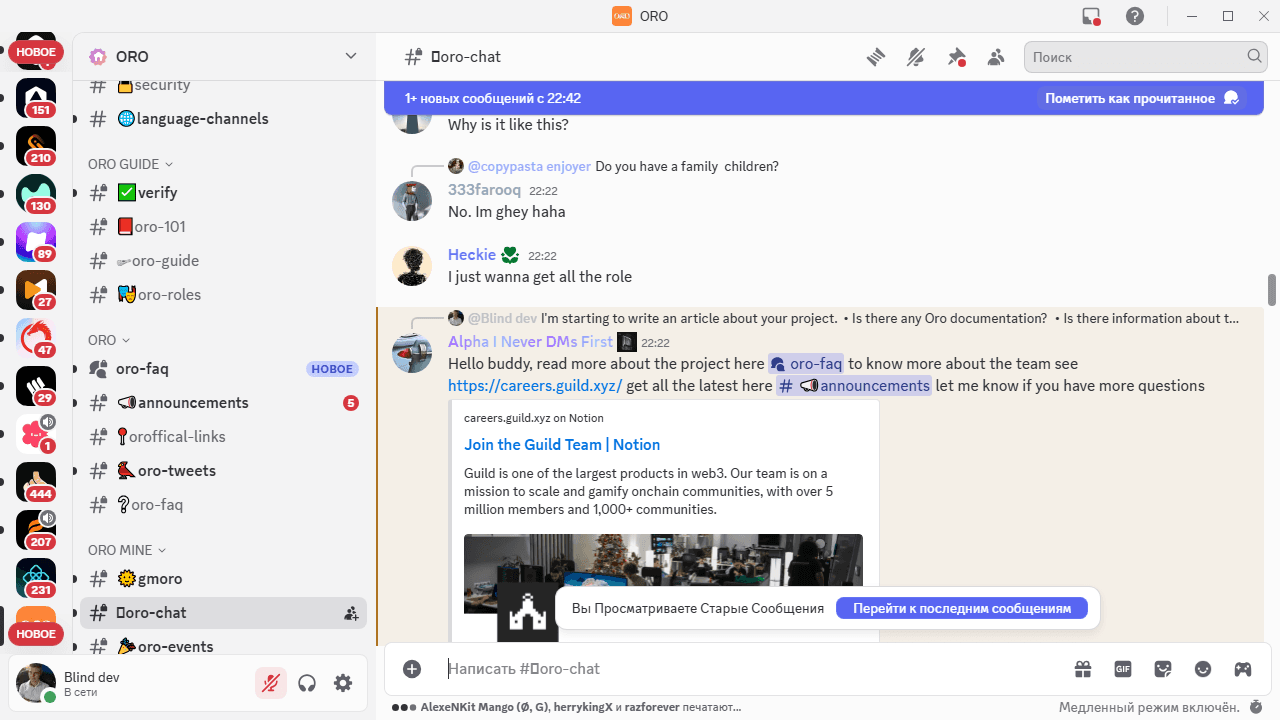Unmute the microphone
Viewport: 1280px width, 720px height.
point(271,683)
